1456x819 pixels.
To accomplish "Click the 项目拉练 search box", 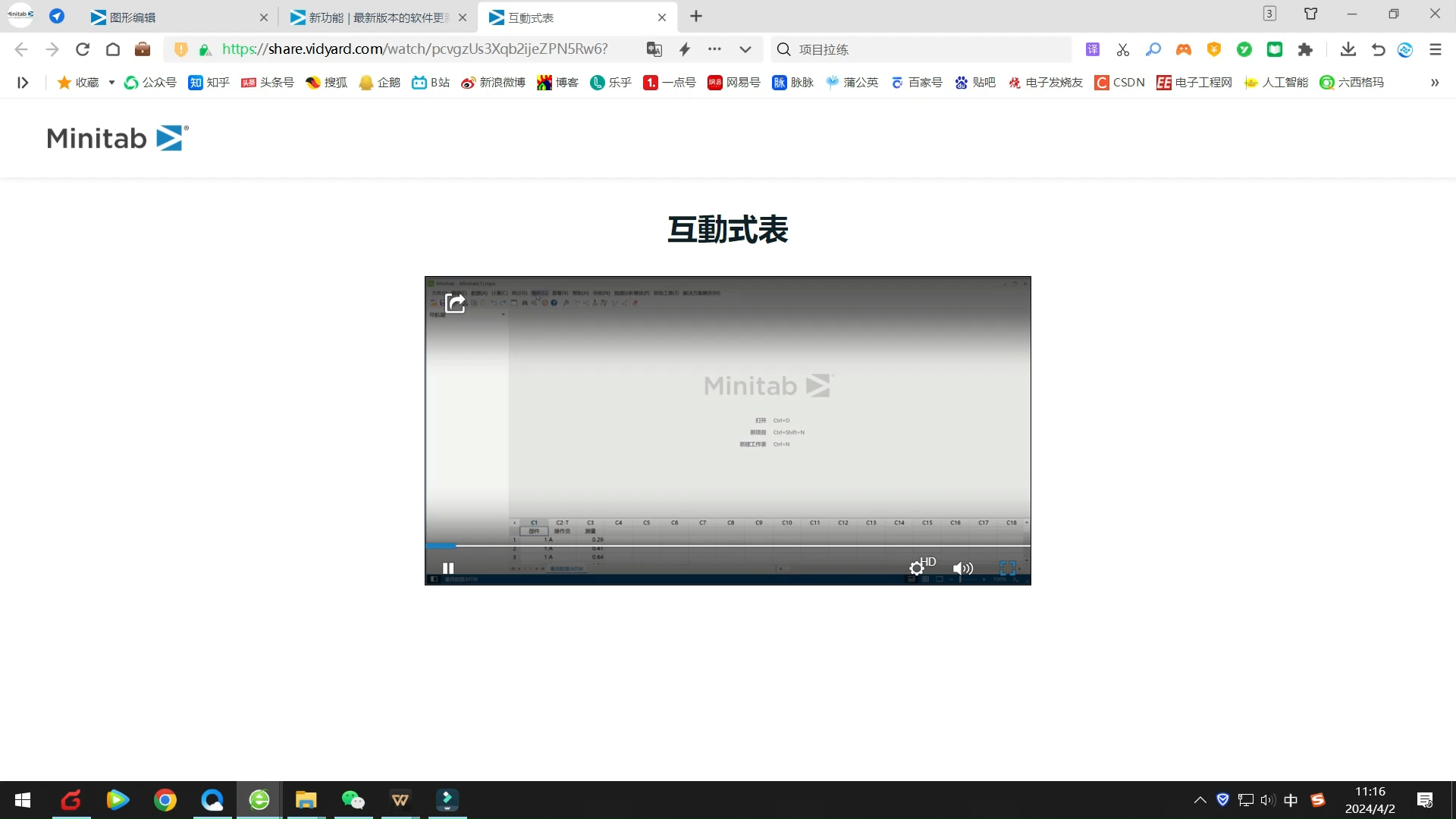I will 921,49.
